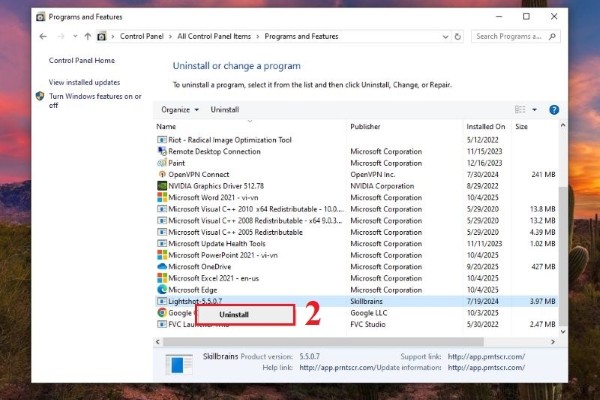Open Control Panel Home link
600x400 pixels.
pos(82,60)
